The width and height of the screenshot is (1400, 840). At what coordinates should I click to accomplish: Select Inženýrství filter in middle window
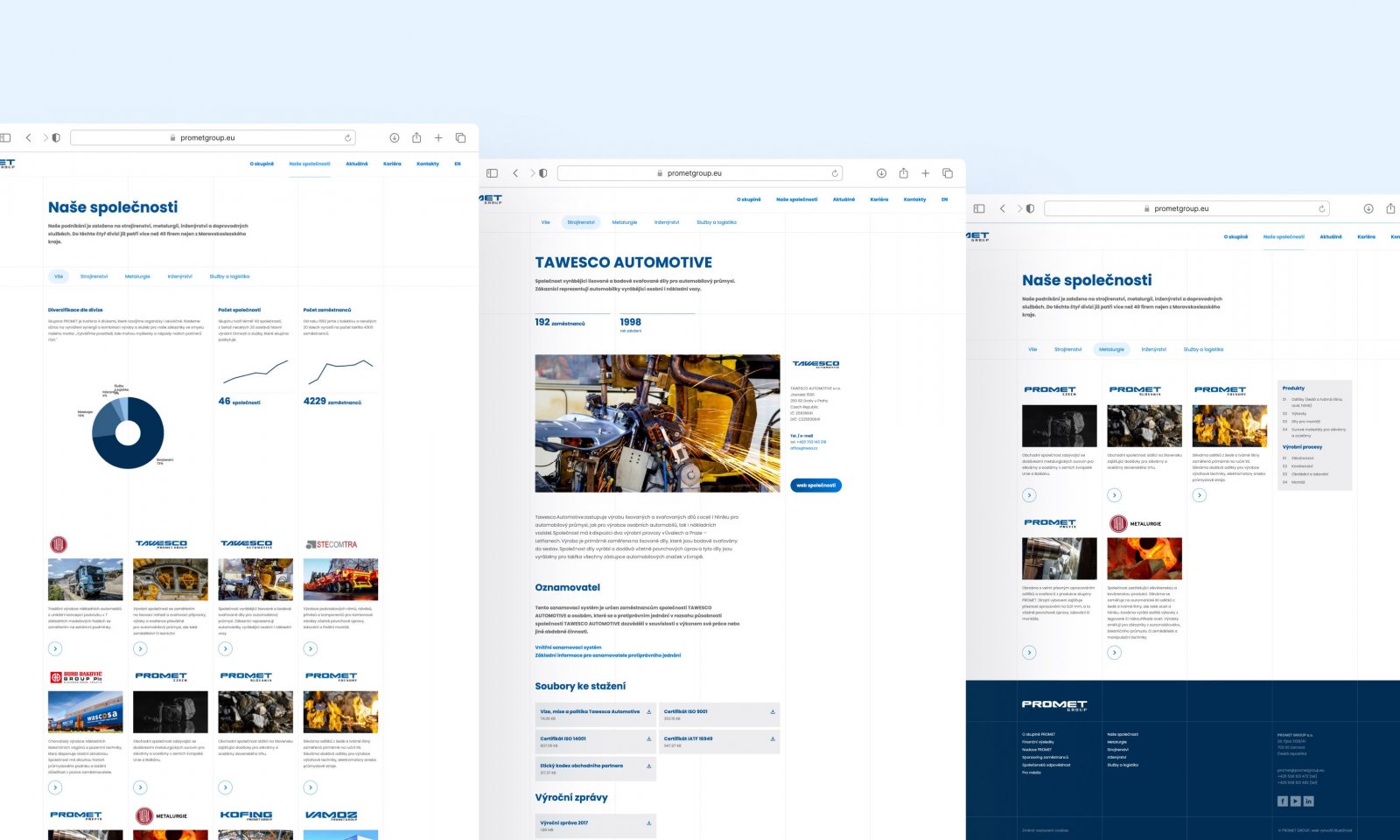(x=667, y=222)
